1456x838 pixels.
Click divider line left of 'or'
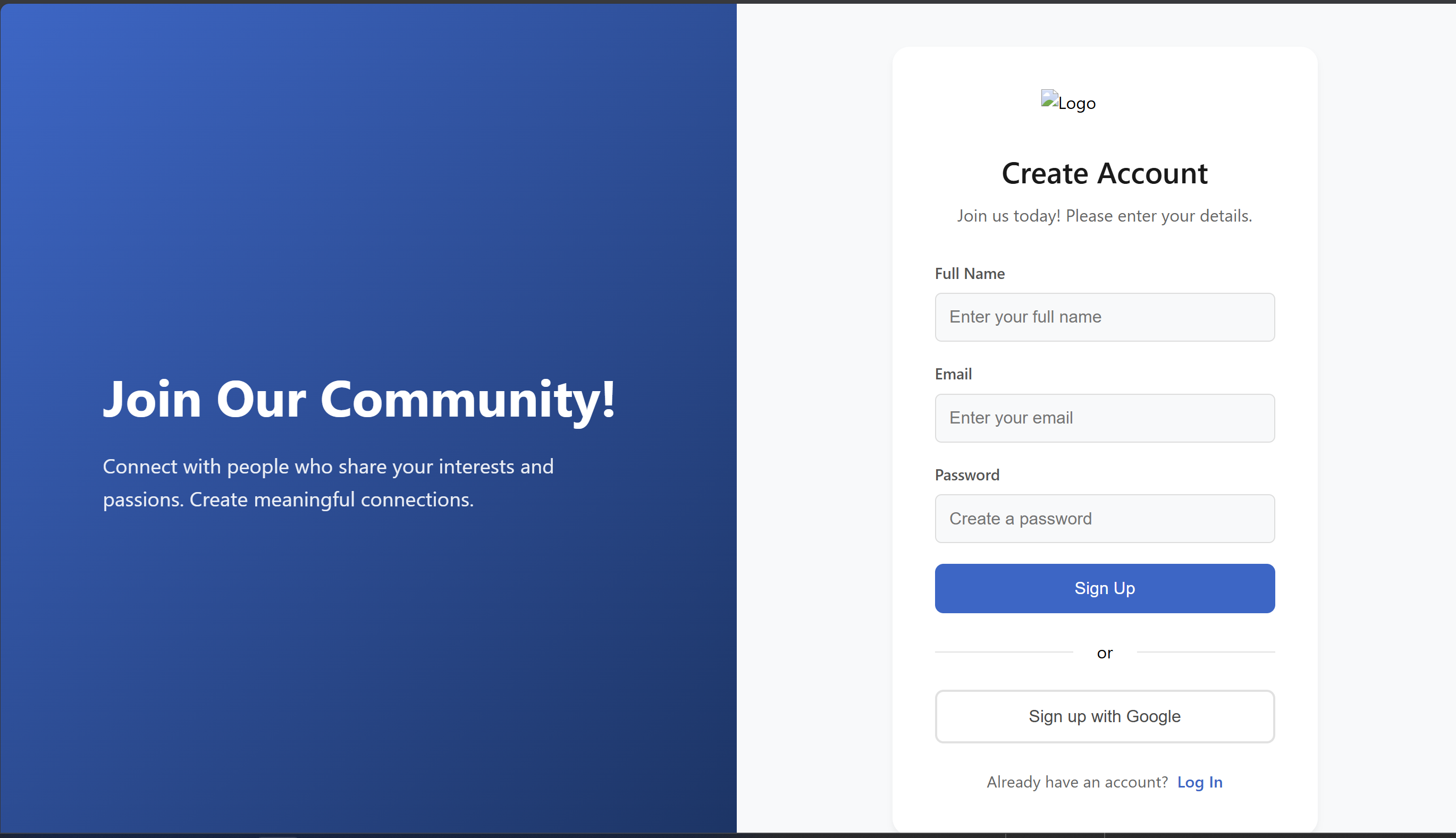click(1004, 652)
